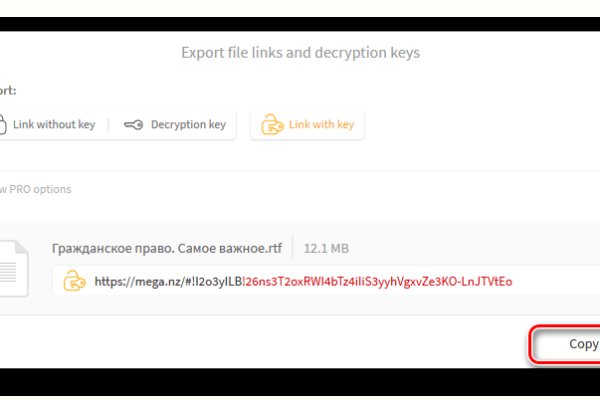Click the file name Гражданское право. Самое важное.rtf
This screenshot has width=600, height=400.
click(x=166, y=248)
